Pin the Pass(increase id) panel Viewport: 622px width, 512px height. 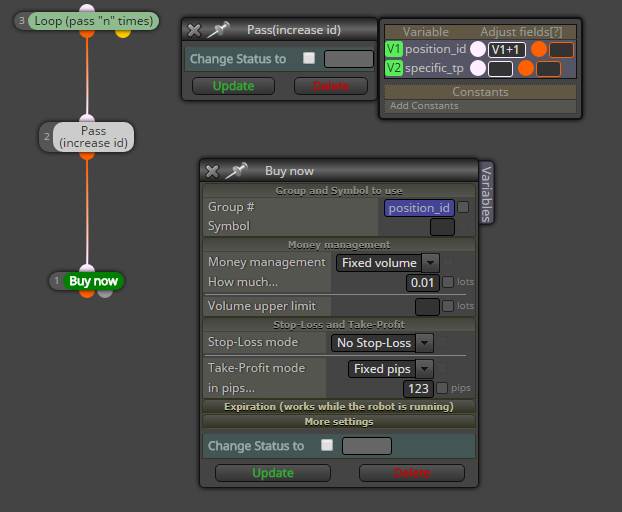(x=218, y=30)
